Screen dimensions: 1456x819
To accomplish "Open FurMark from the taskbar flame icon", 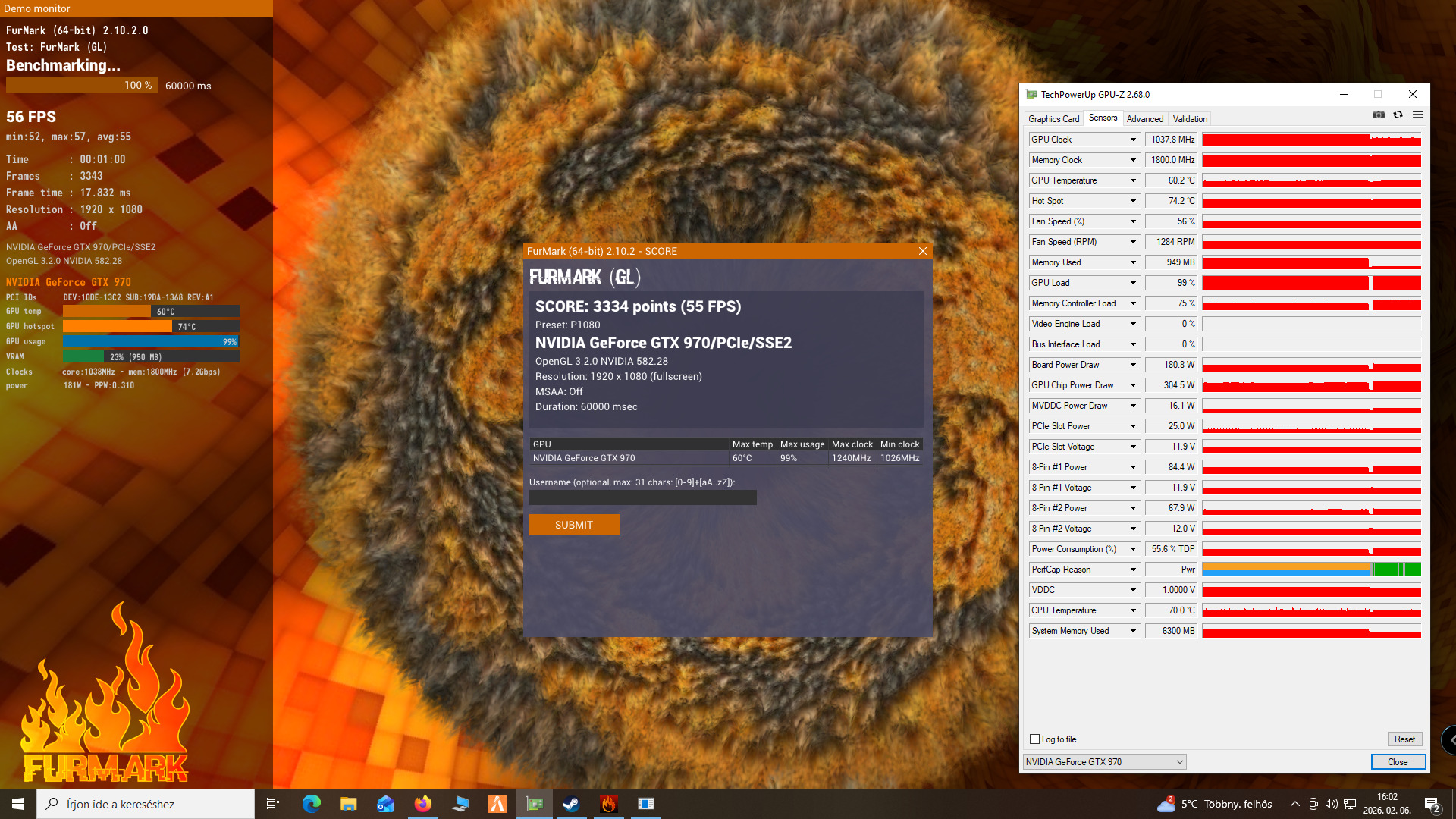I will (609, 804).
